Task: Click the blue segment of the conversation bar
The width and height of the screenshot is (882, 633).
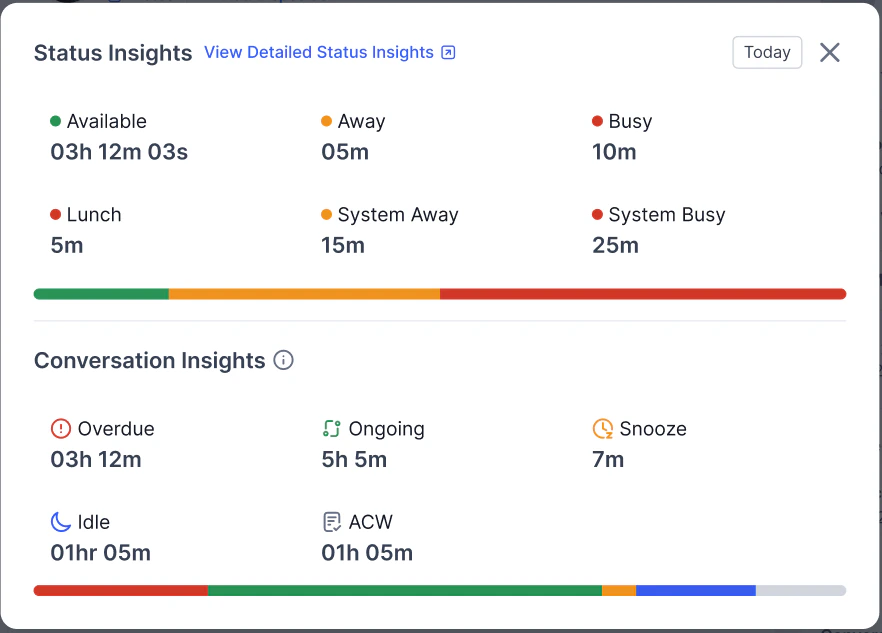Action: [695, 590]
